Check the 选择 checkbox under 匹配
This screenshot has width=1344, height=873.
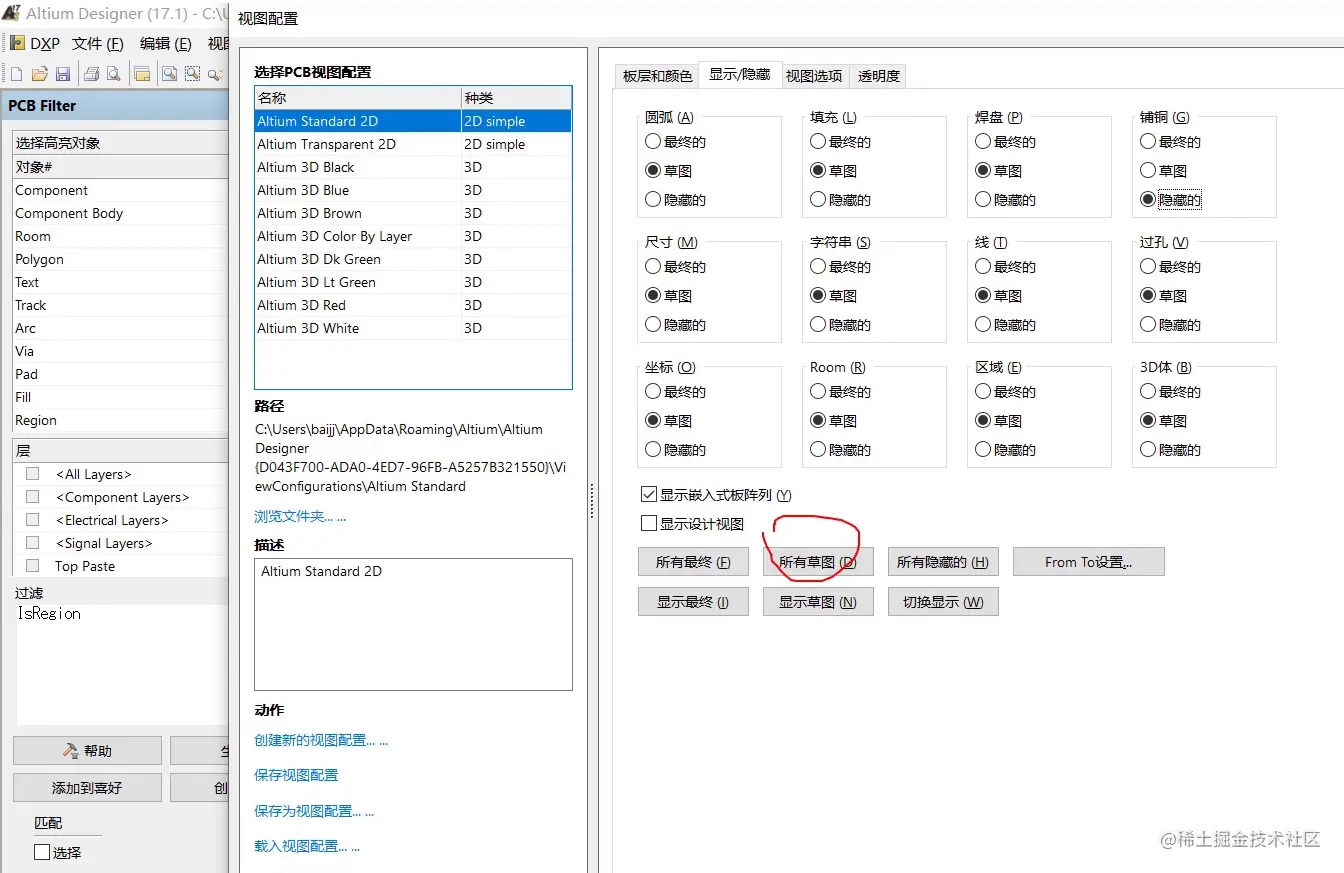(42, 853)
